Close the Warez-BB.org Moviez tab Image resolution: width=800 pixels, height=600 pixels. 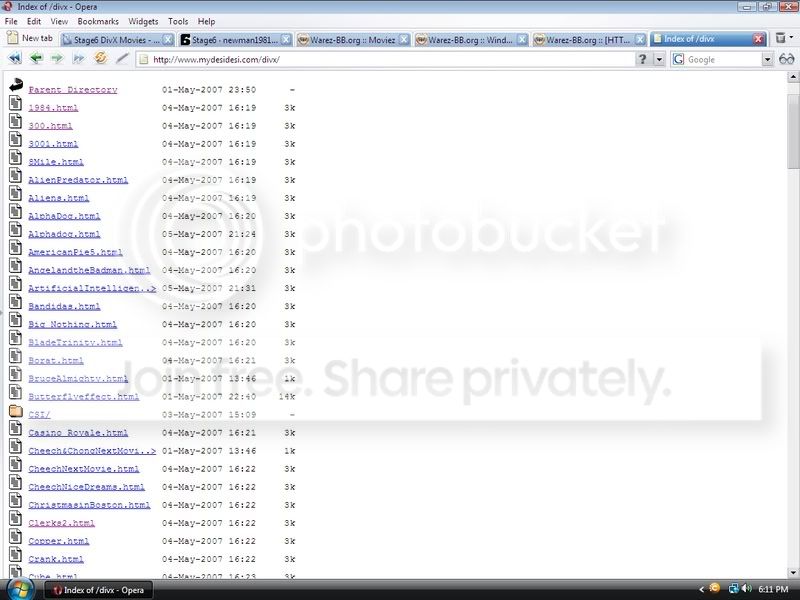click(404, 39)
